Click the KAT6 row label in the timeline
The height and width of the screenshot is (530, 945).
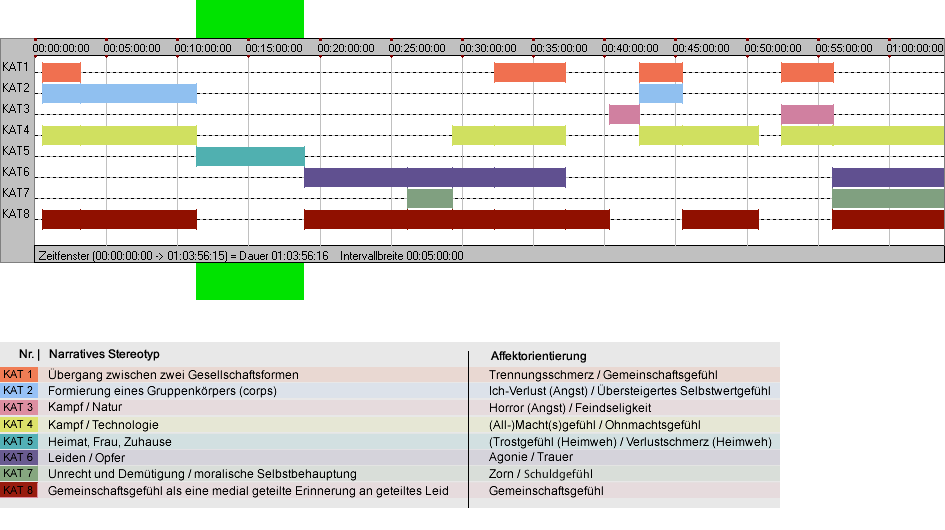coord(16,172)
